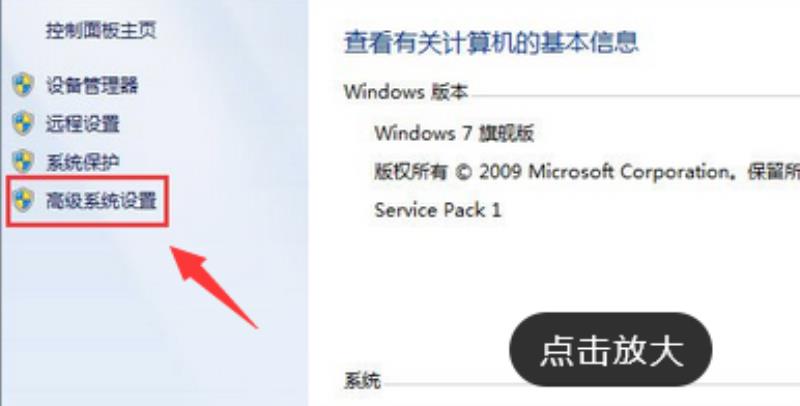Click the shield icon beside 高级系统设置

[x=23, y=200]
